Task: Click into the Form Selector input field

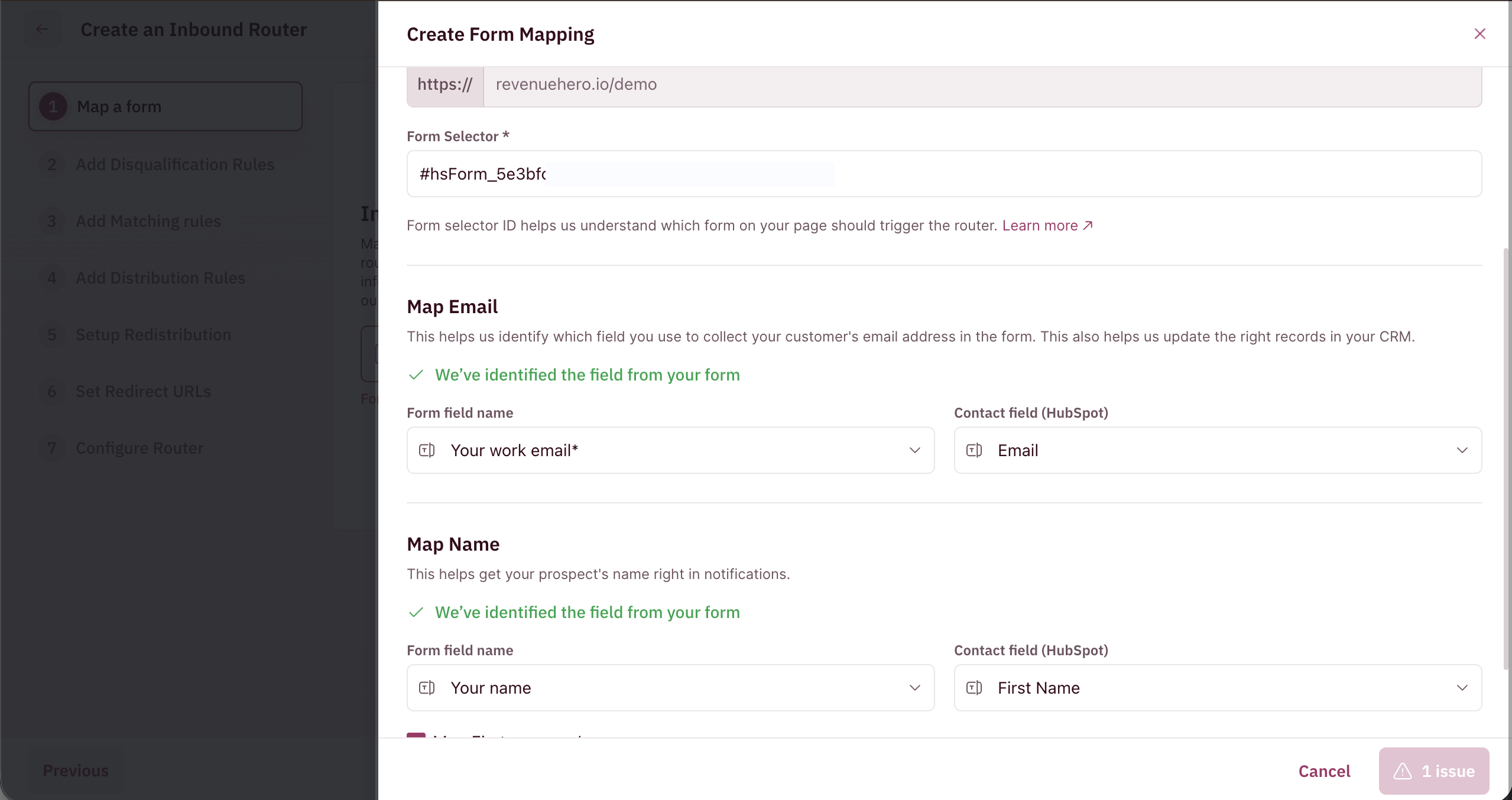Action: tap(944, 174)
